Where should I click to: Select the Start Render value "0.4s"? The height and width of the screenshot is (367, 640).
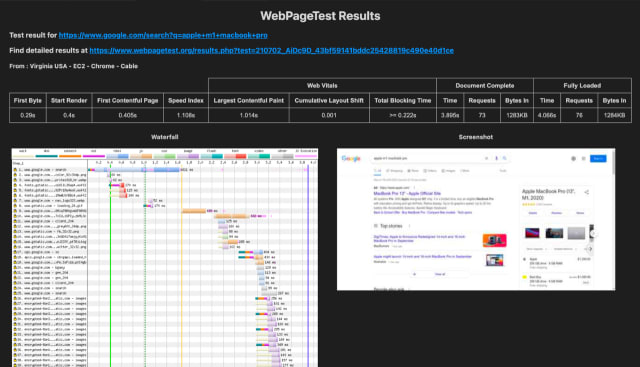(x=69, y=115)
